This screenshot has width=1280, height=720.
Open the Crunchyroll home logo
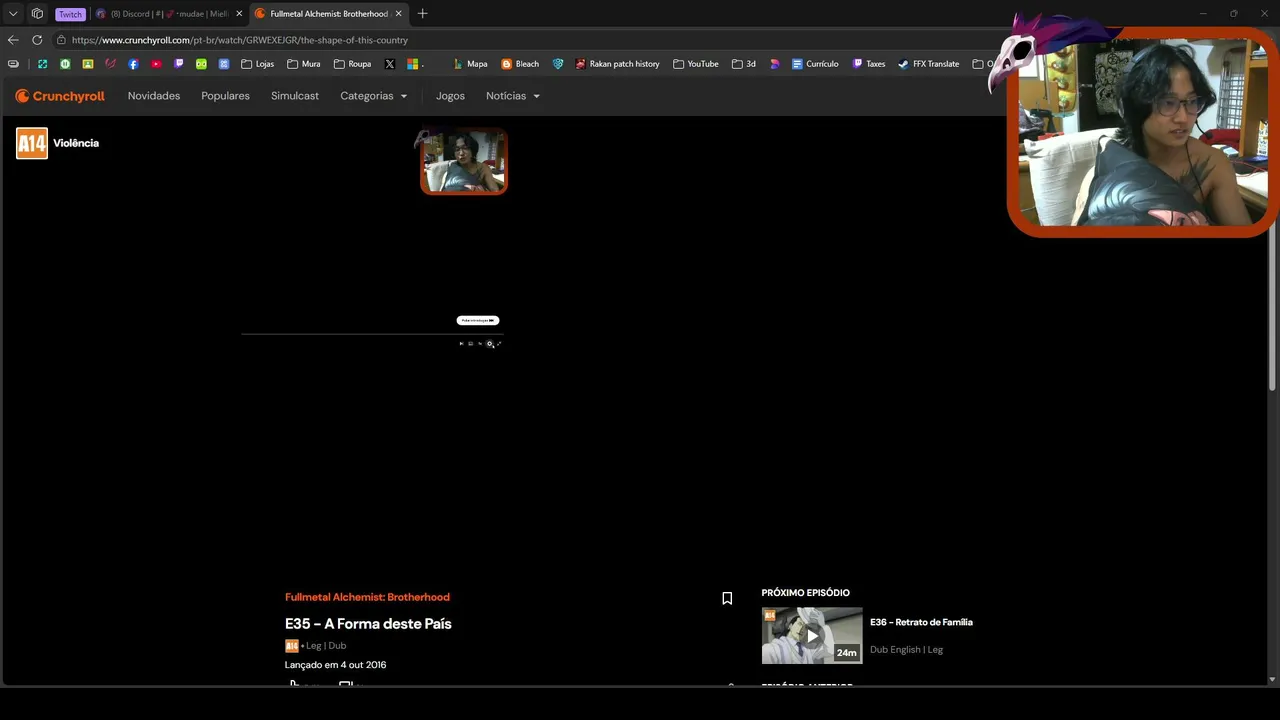pos(60,96)
